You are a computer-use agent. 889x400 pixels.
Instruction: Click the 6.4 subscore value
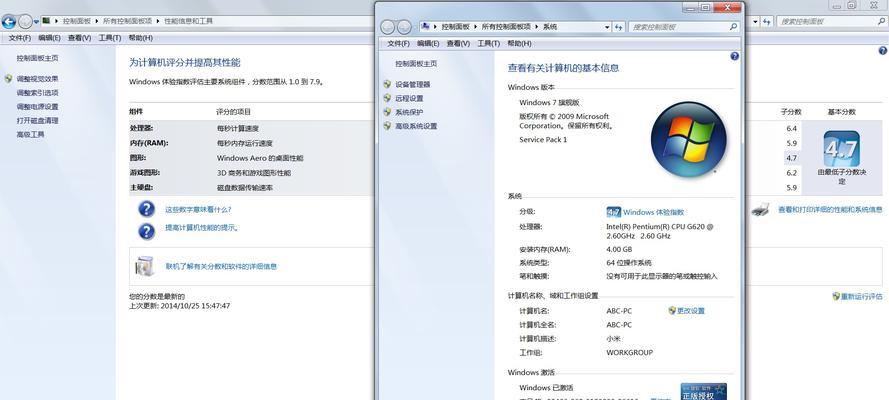(791, 129)
